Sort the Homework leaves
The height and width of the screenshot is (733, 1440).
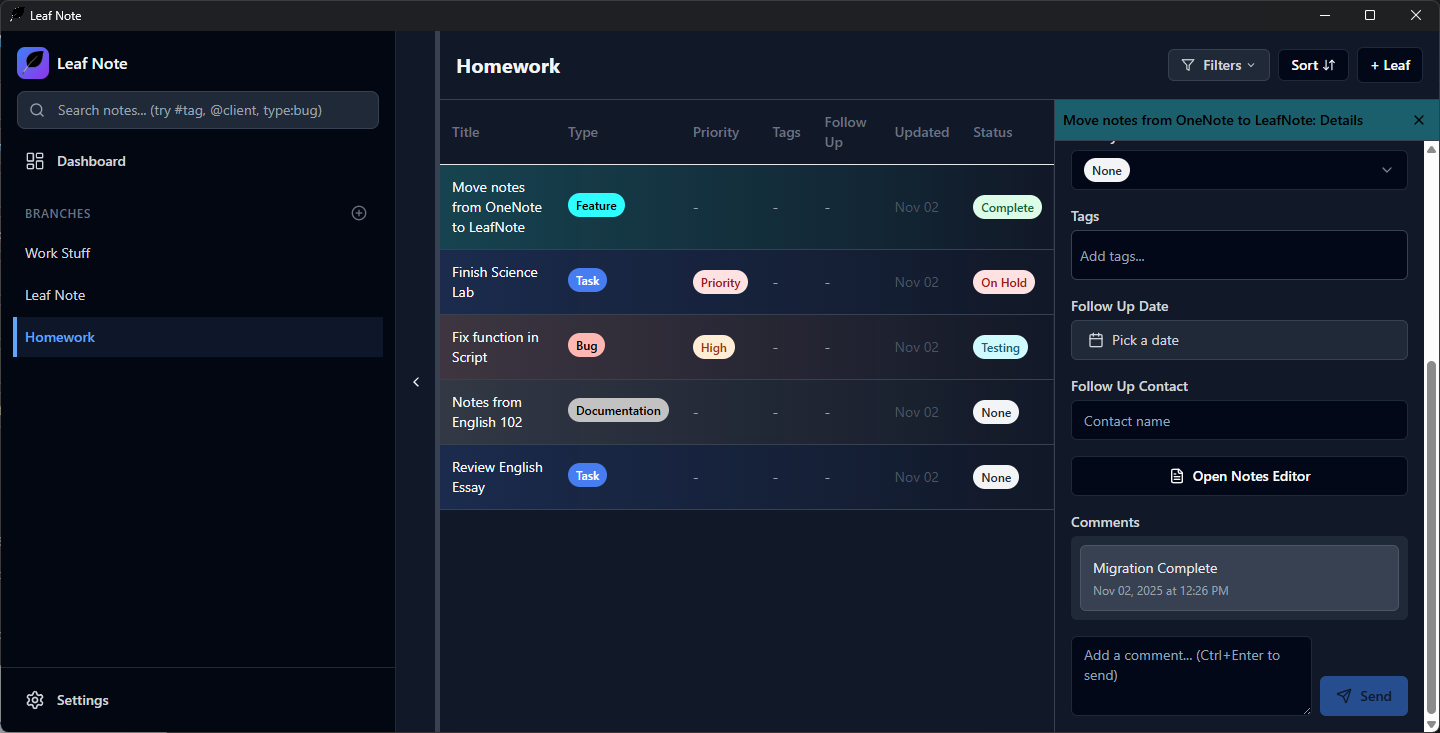(1312, 65)
